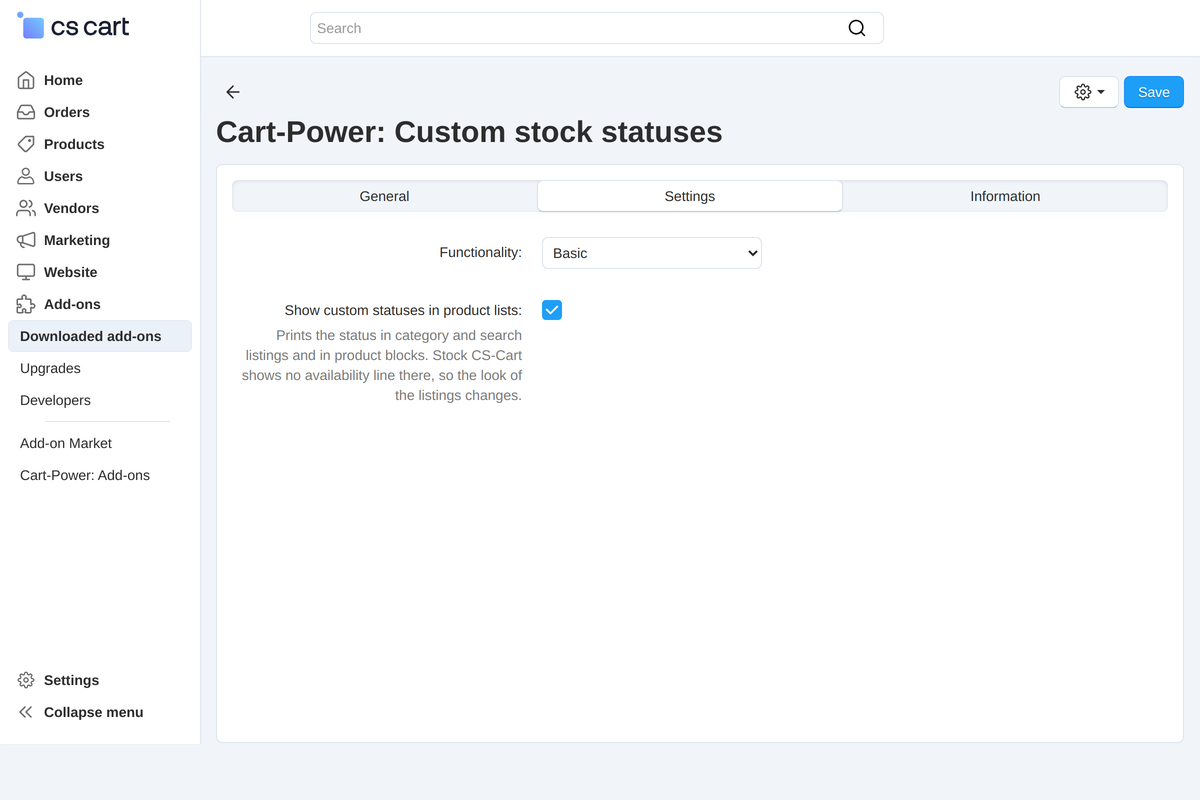Screen dimensions: 1200x800
Task: Click the CS-Cart logo
Action: click(73, 27)
